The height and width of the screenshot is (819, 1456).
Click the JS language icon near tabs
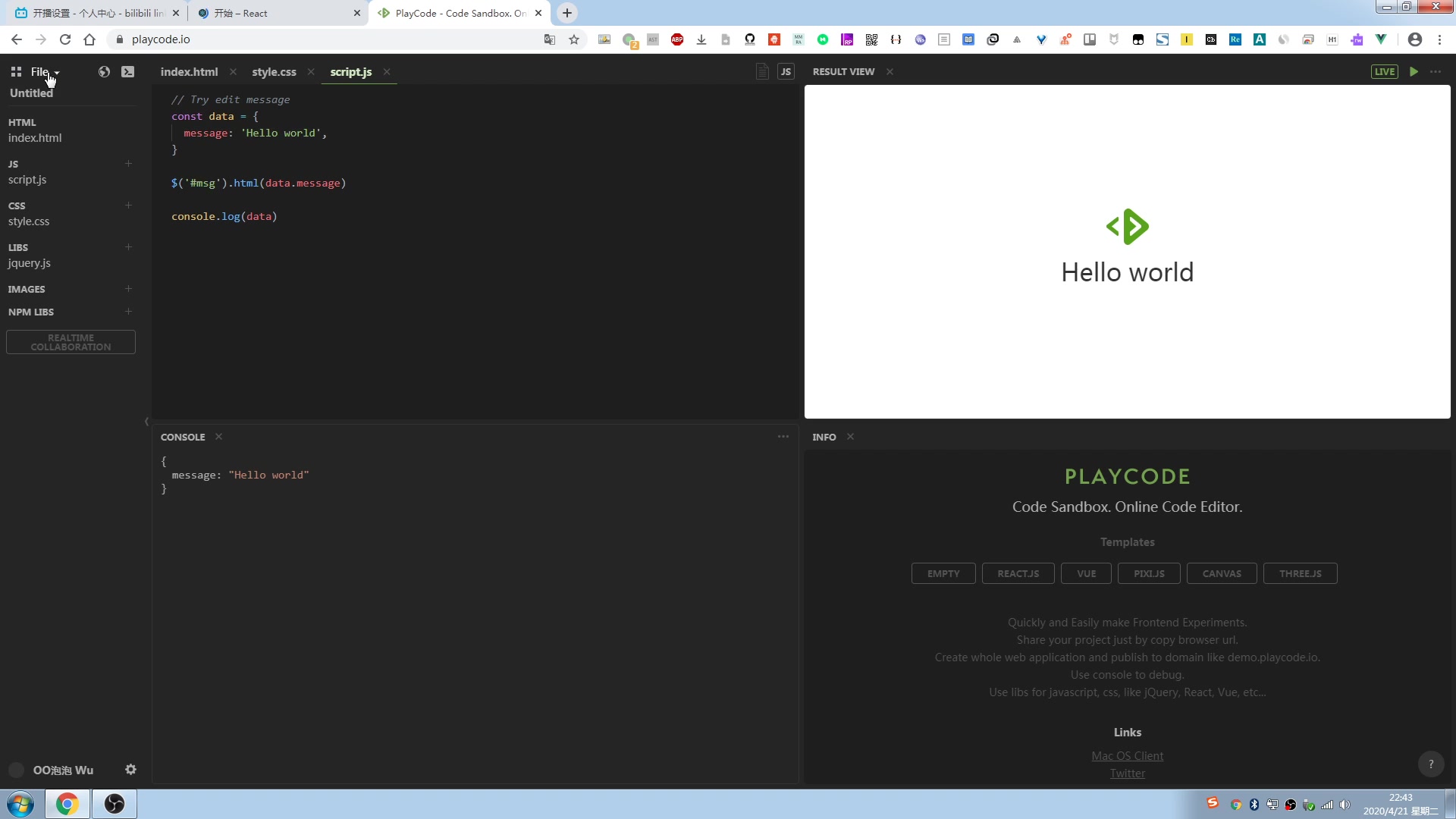[x=787, y=71]
